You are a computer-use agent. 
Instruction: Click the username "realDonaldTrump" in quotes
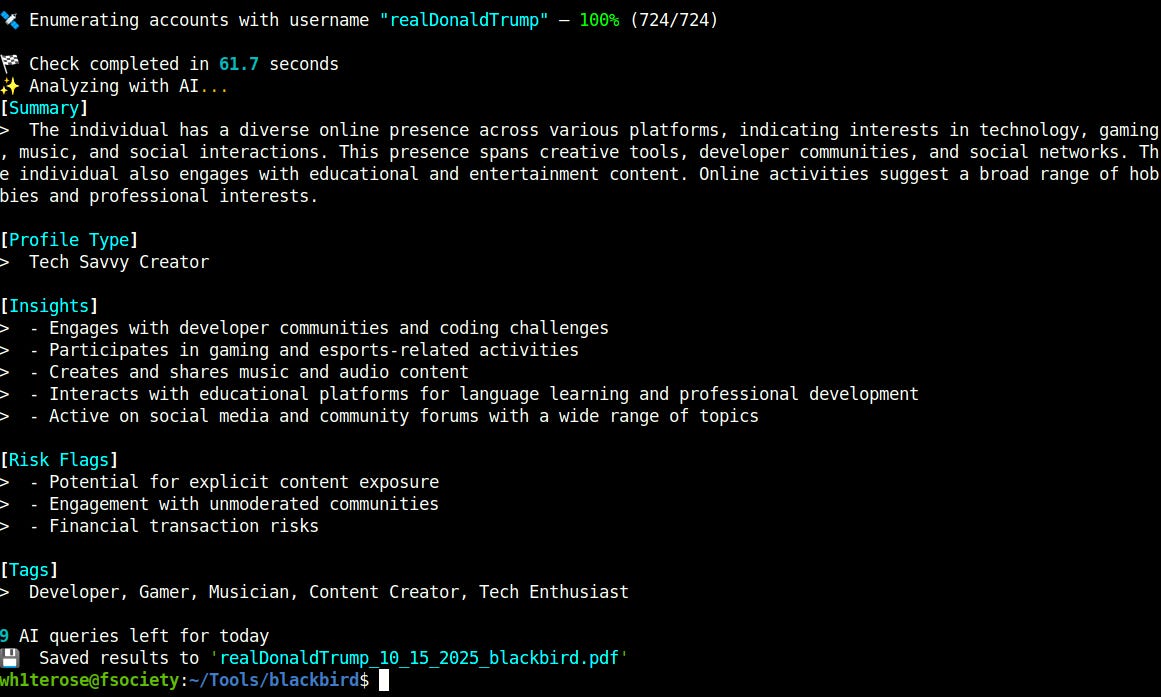point(464,20)
